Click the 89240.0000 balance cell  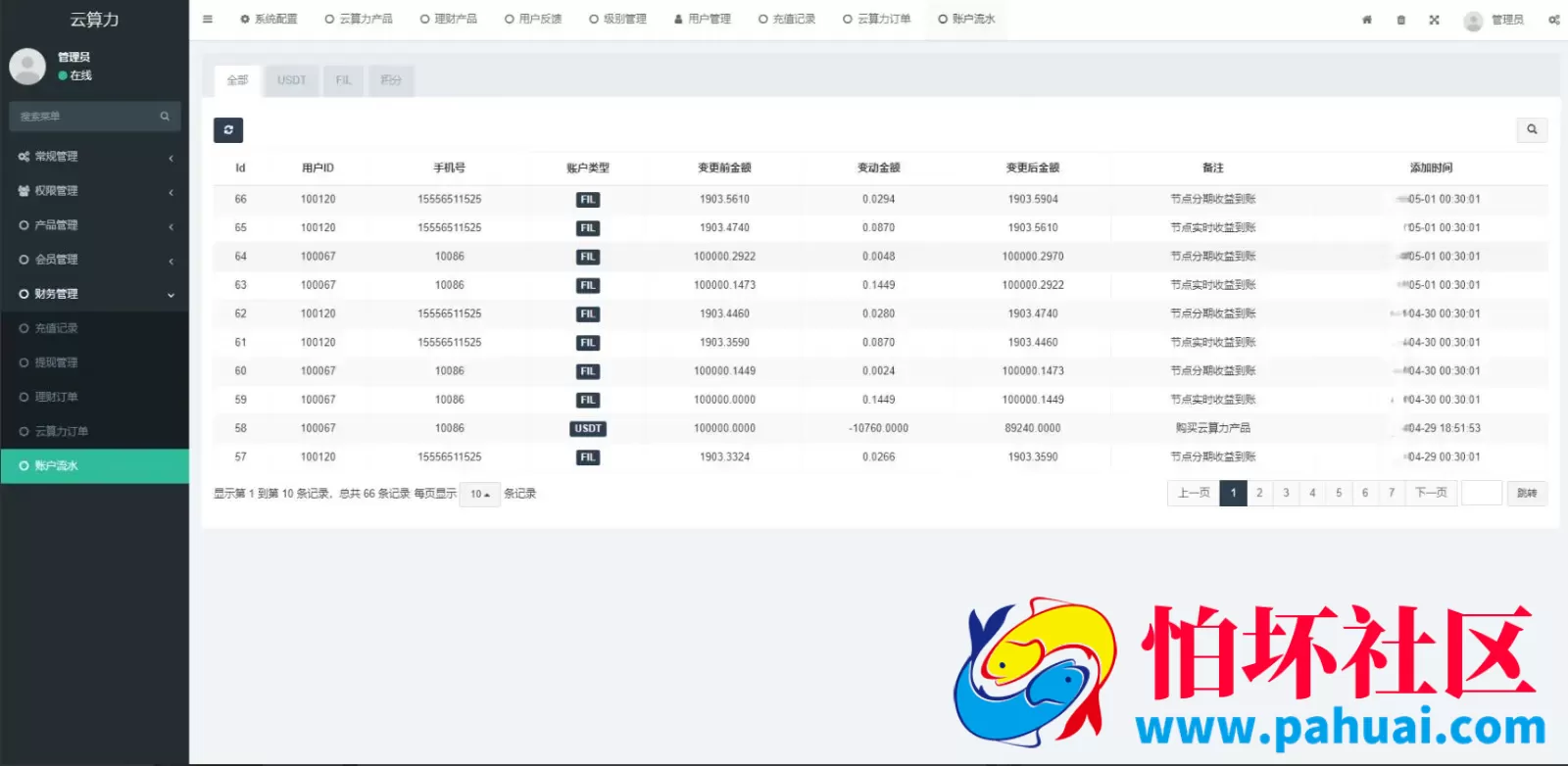tap(1033, 429)
